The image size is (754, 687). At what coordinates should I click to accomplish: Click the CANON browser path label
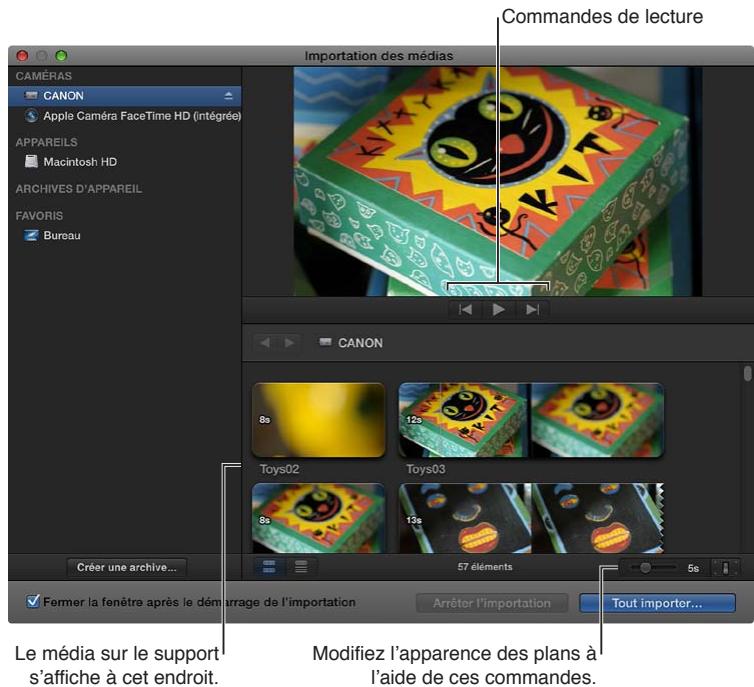pyautogui.click(x=352, y=343)
